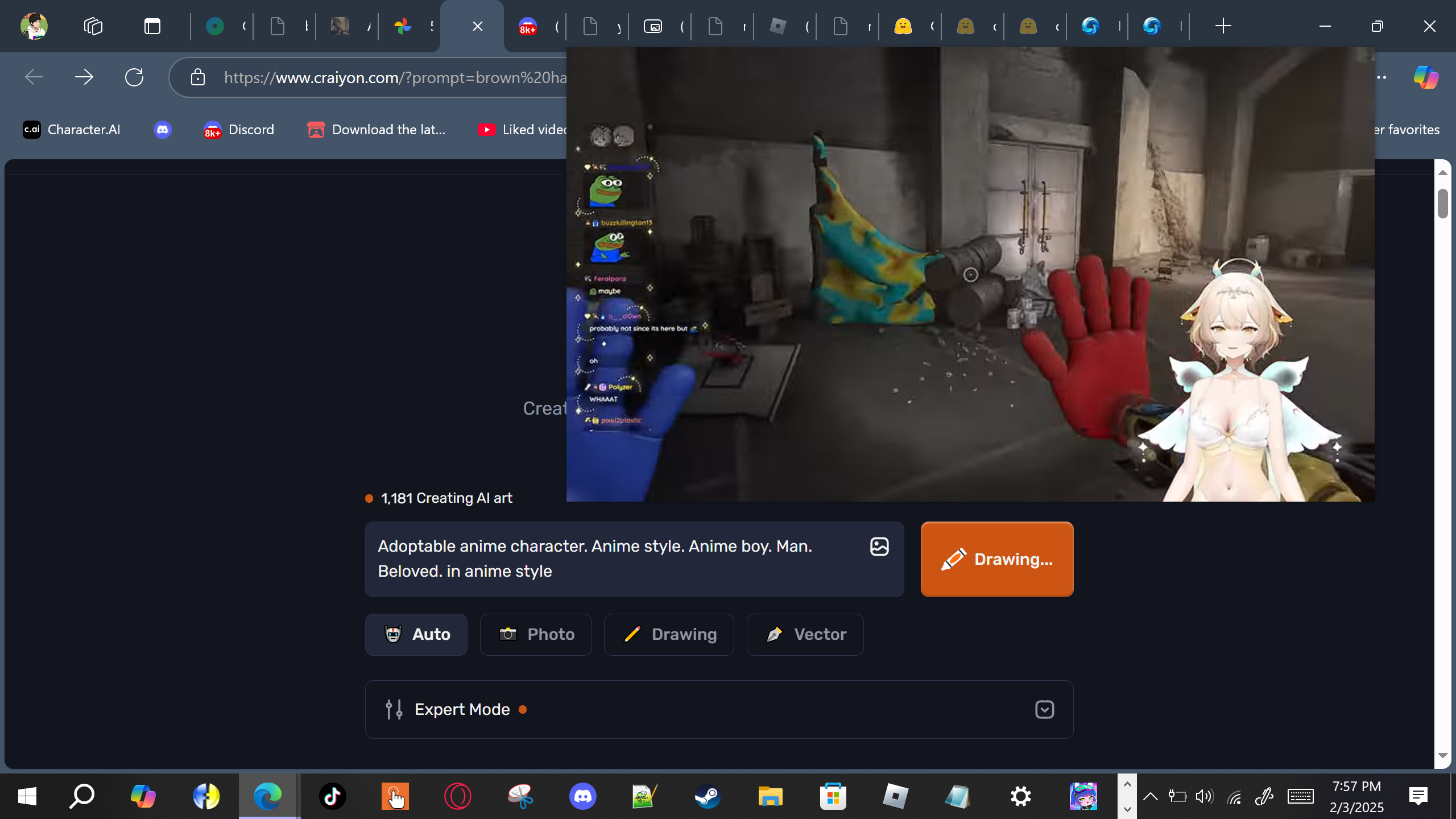Screen dimensions: 1456x819
Task: Refresh the Craiyon page
Action: [134, 77]
